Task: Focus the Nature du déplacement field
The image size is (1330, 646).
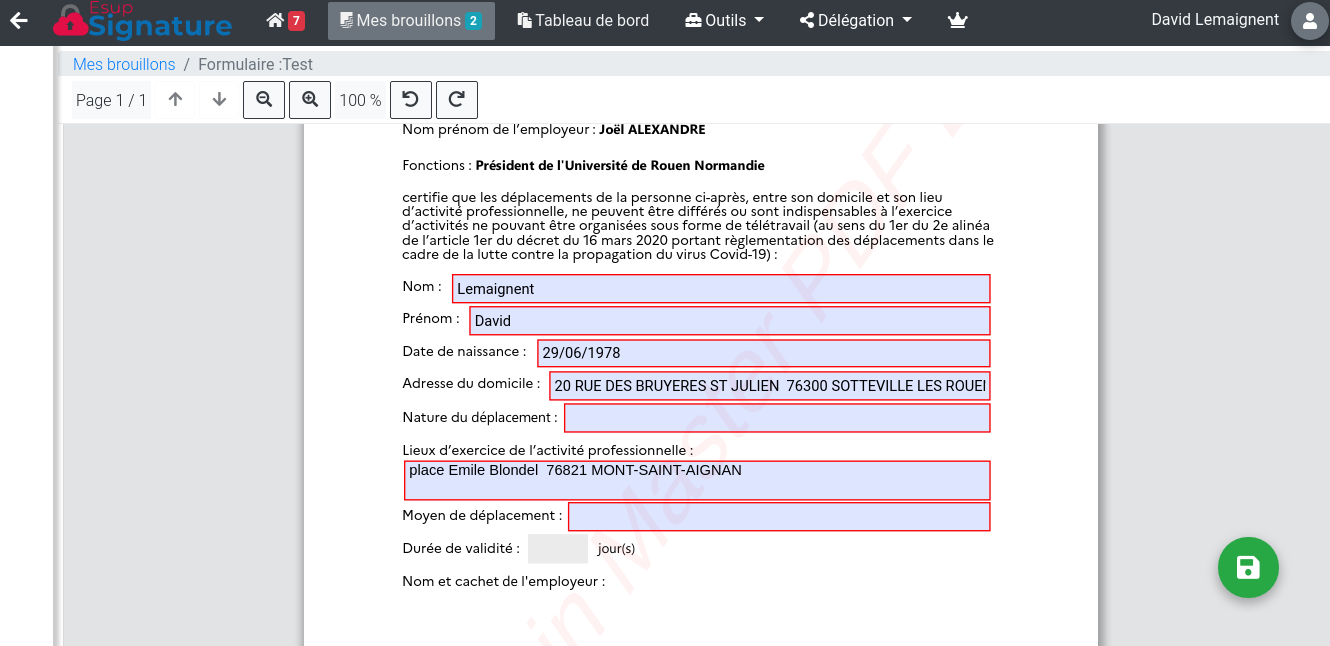Action: [777, 418]
